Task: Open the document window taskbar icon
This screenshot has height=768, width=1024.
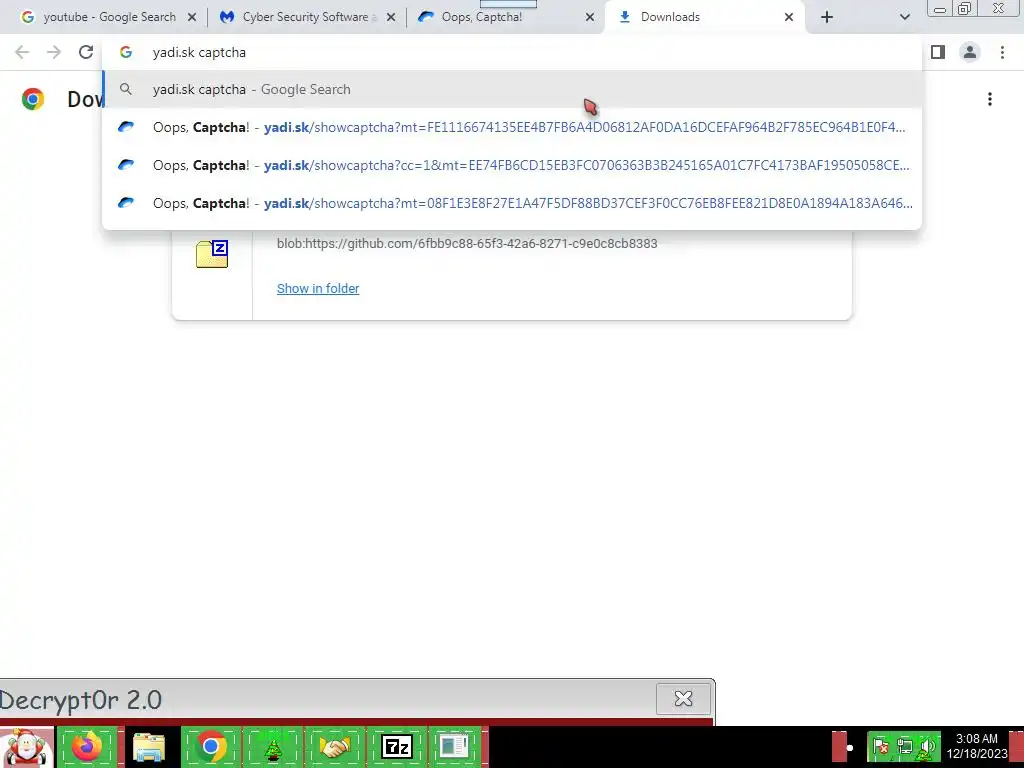Action: (454, 746)
